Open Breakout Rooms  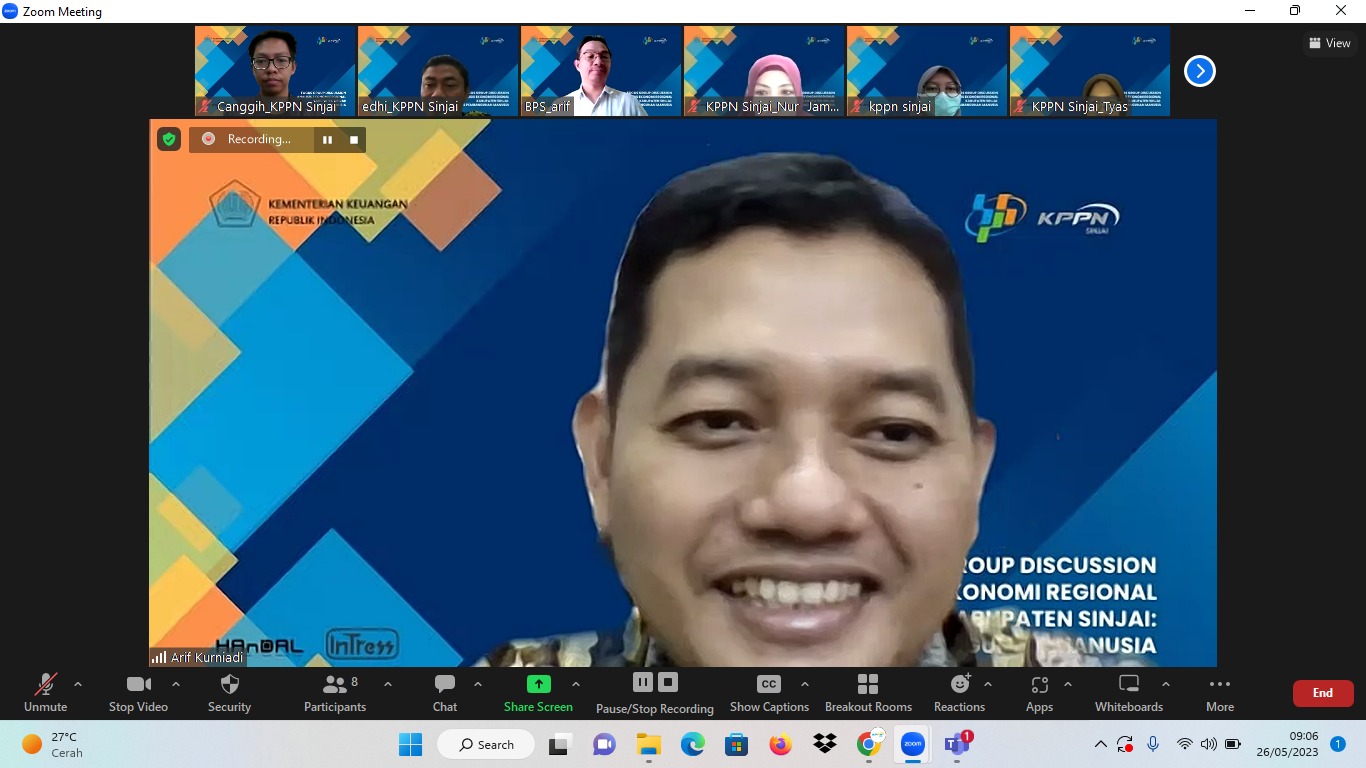[868, 692]
